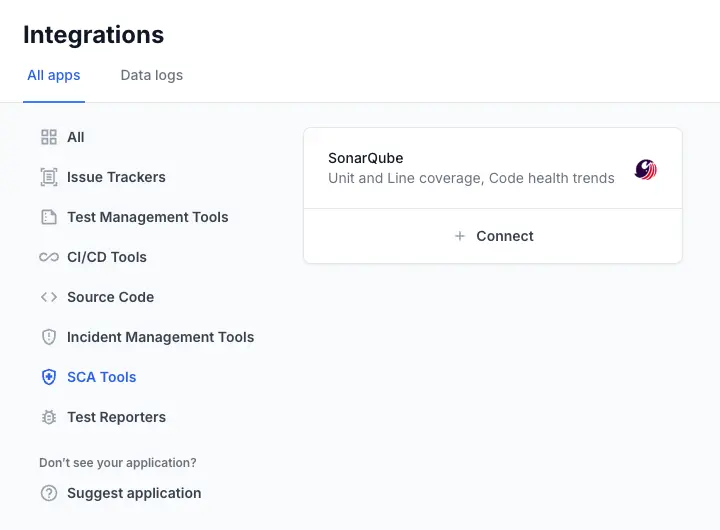Choose the CI/CD Tools category

click(x=107, y=257)
